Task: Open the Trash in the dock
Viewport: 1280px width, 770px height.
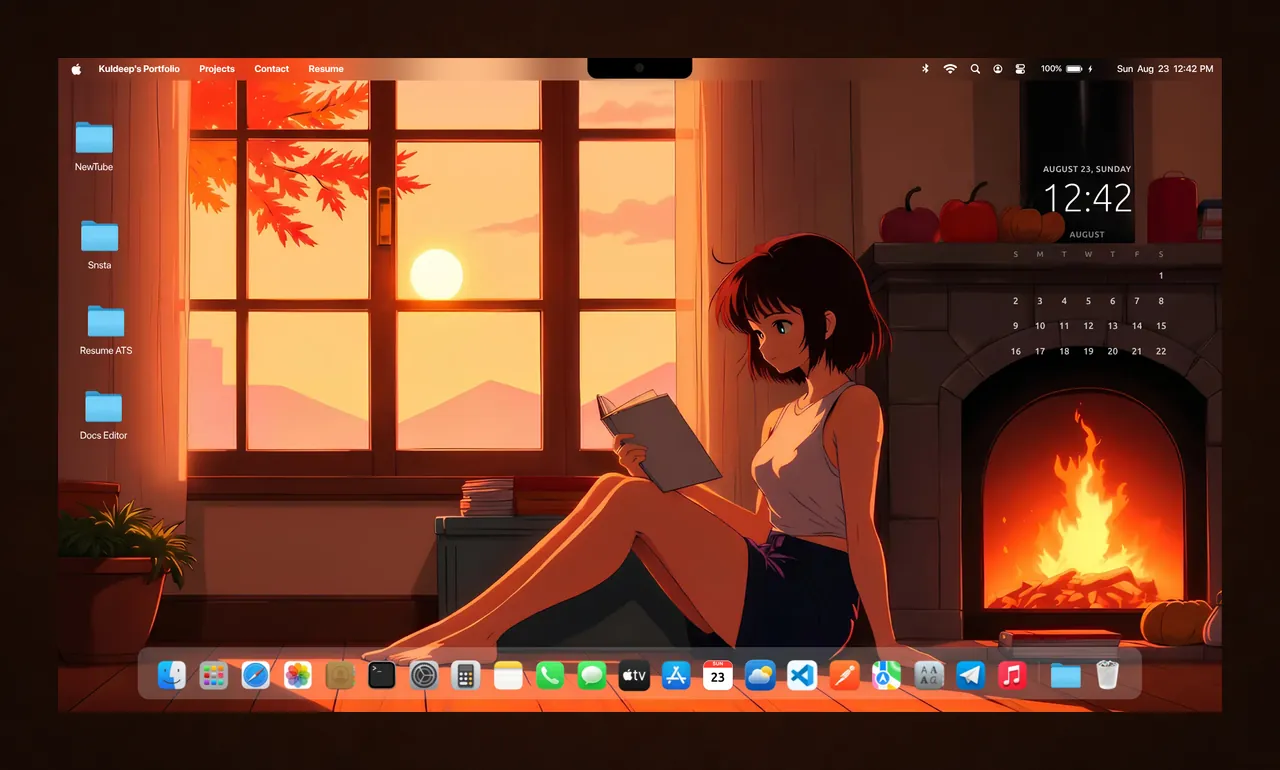Action: [x=1107, y=676]
